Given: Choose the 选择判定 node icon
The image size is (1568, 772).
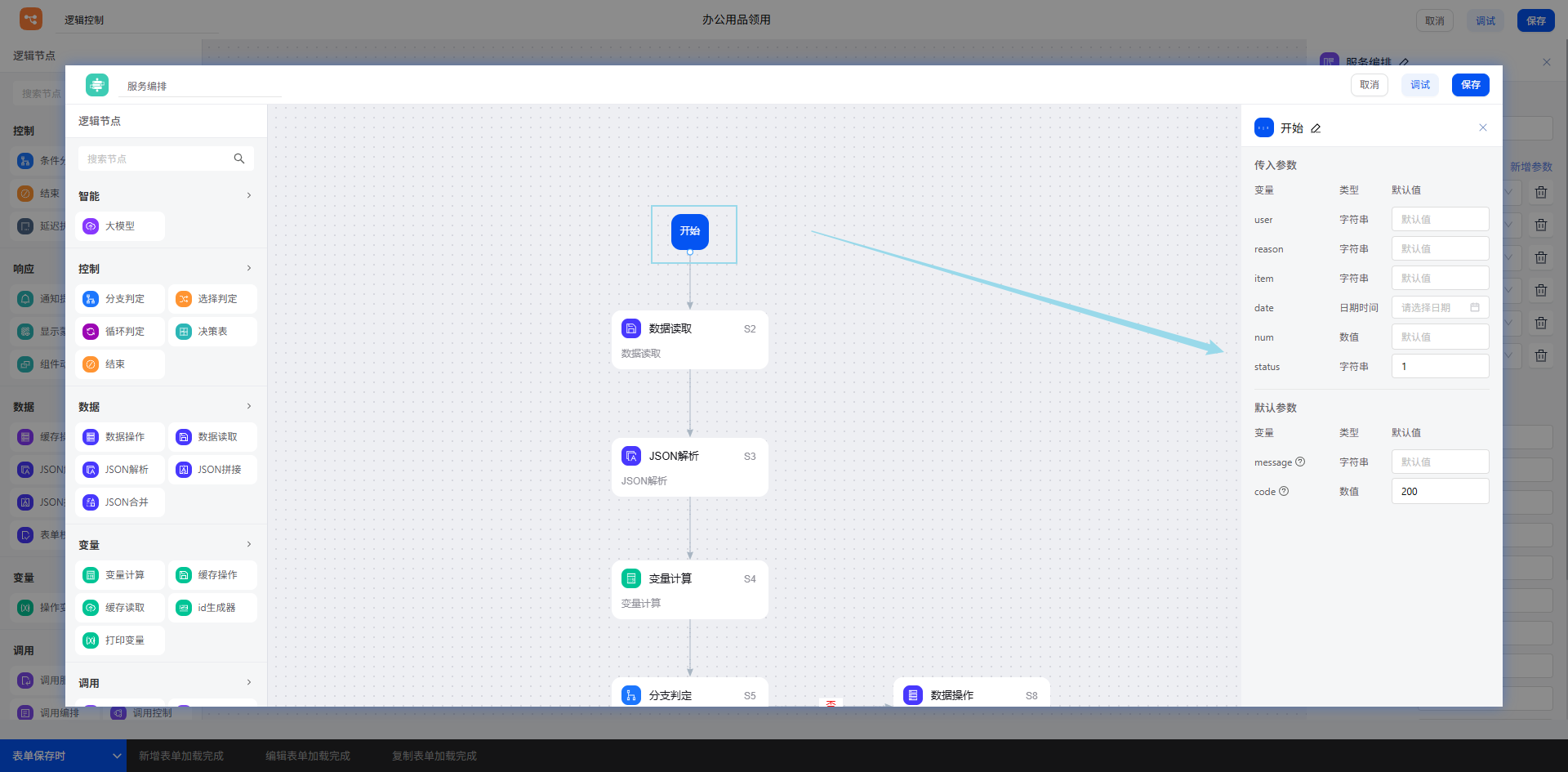Looking at the screenshot, I should pos(184,299).
